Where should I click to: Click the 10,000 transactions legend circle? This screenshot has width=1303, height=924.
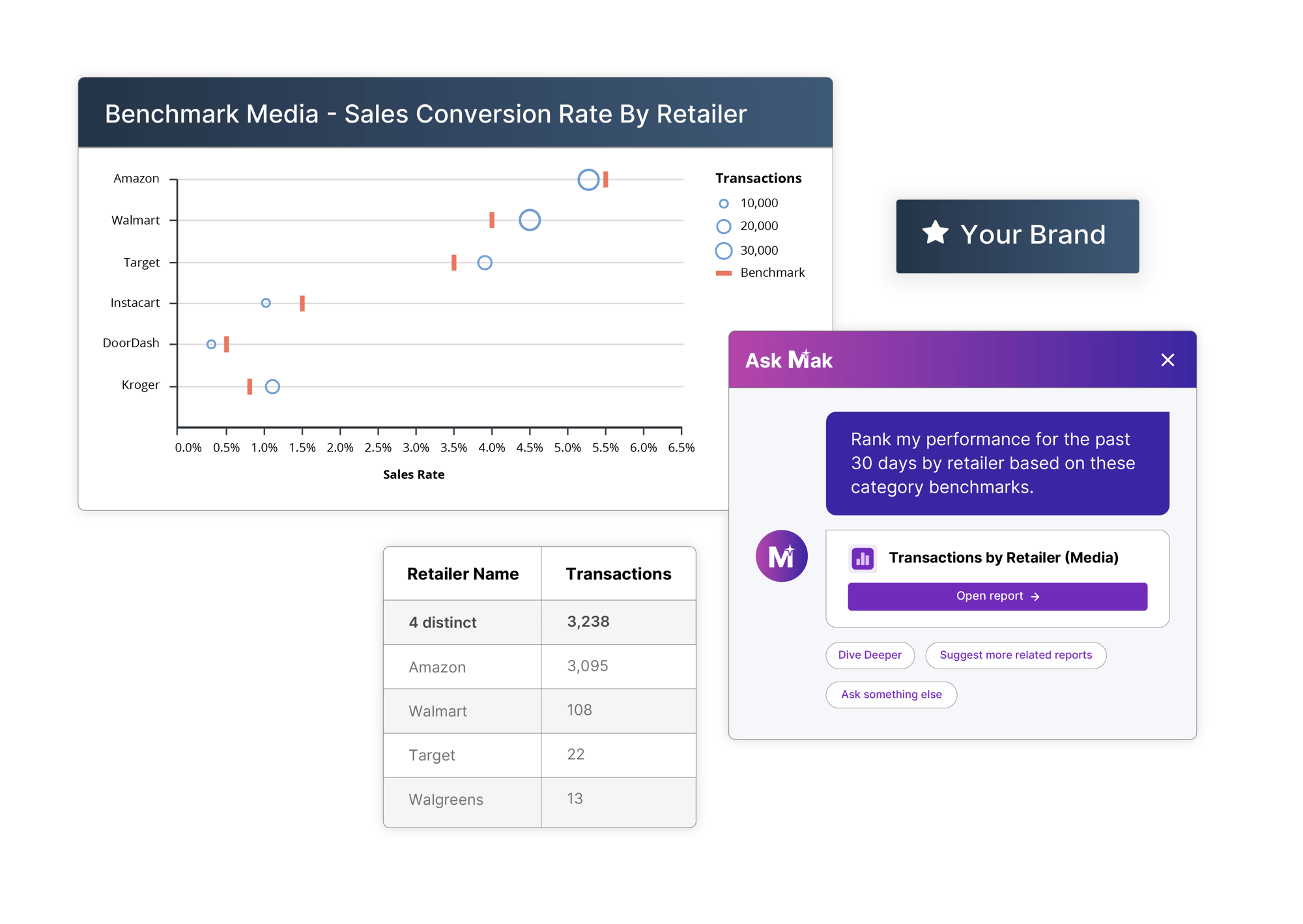tap(724, 203)
